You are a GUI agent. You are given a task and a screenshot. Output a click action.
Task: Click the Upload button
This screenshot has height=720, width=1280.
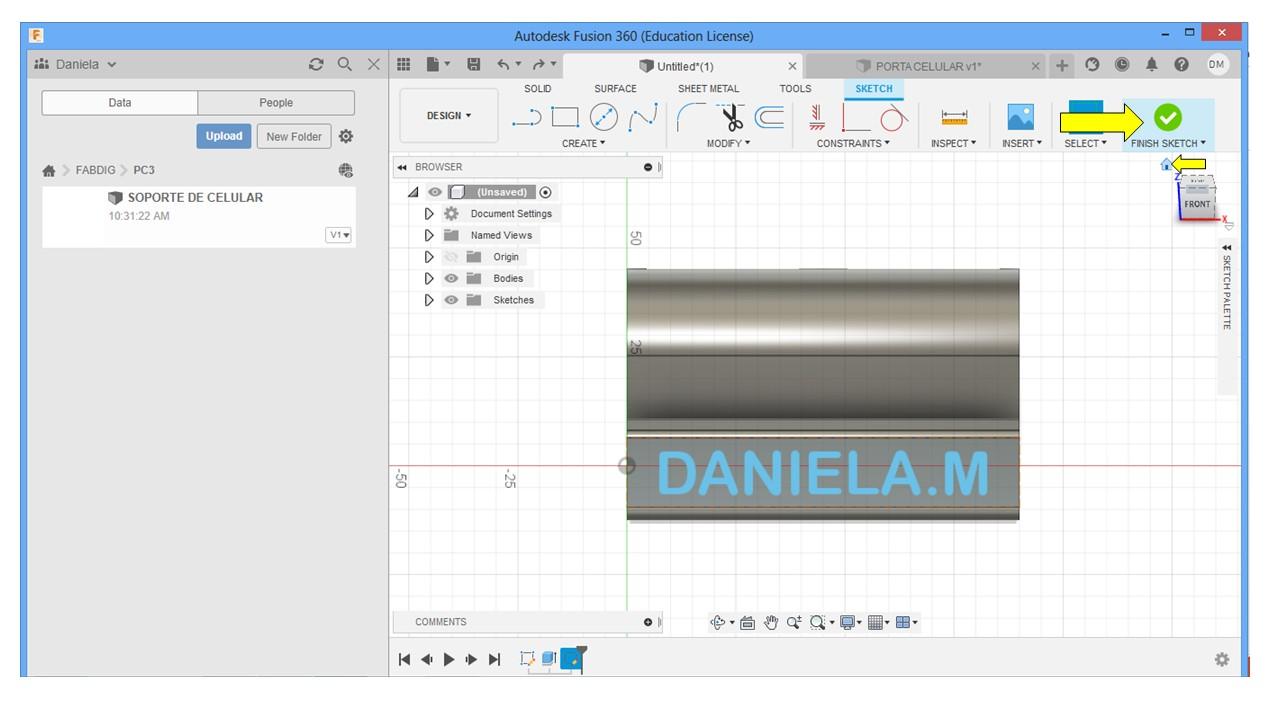point(224,136)
